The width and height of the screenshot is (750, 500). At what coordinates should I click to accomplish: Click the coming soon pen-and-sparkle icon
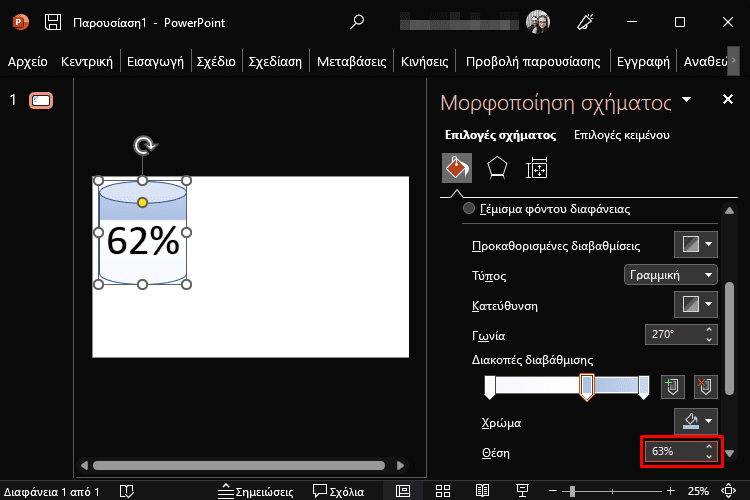point(585,22)
